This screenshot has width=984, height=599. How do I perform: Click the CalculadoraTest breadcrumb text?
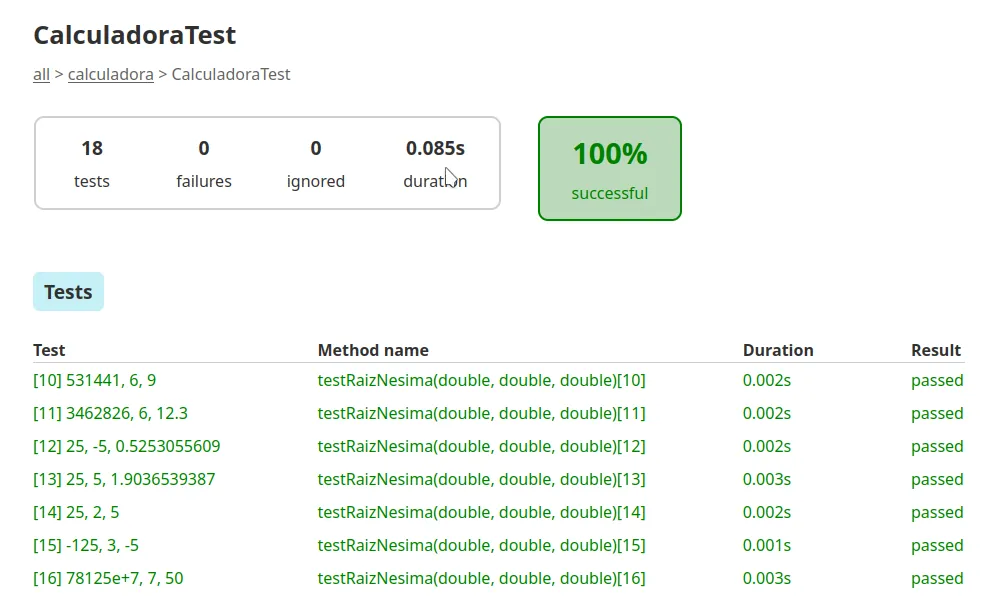pyautogui.click(x=231, y=75)
